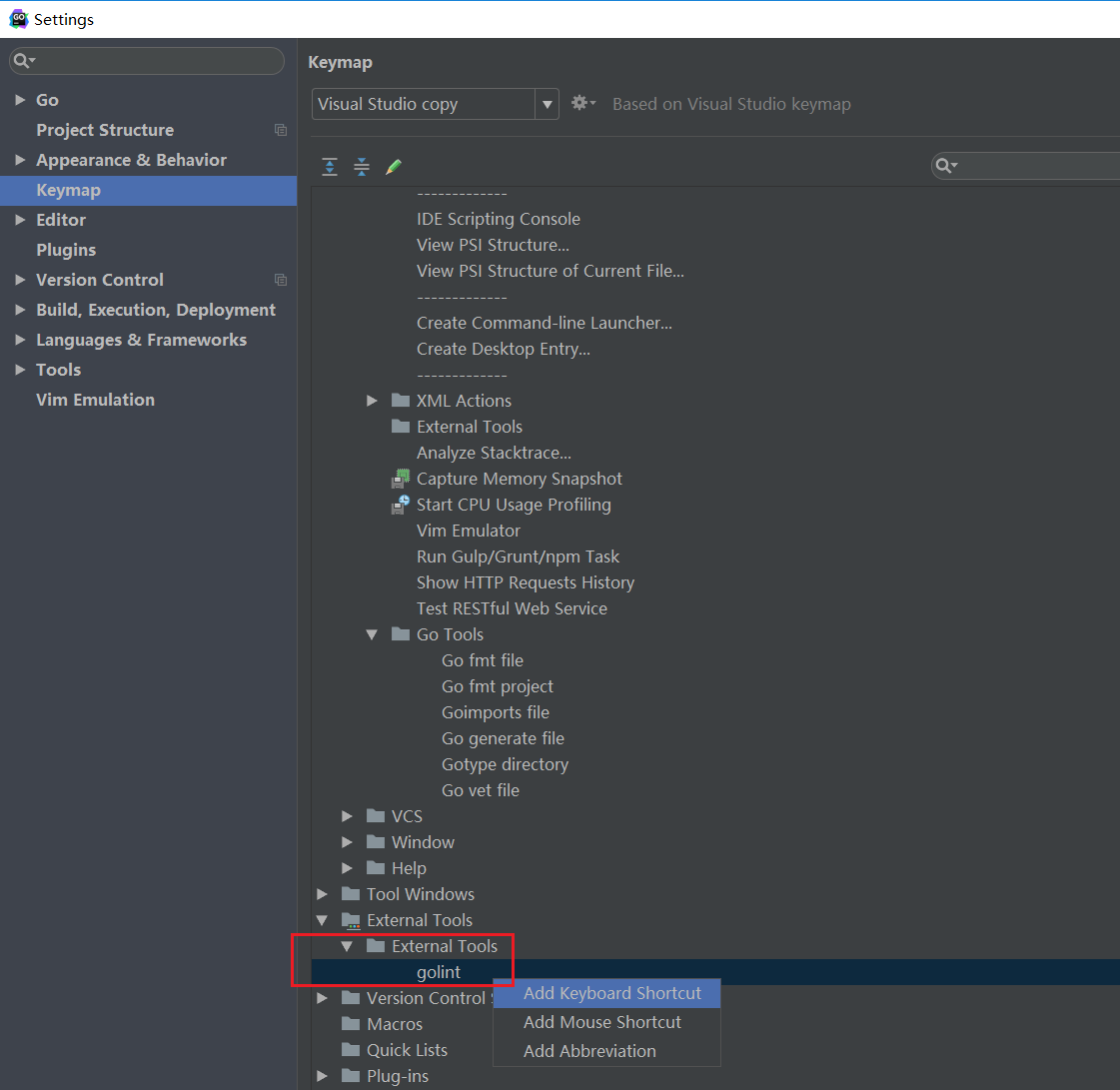Expand Appearance & Behavior settings section
Viewport: 1120px width, 1090px height.
click(20, 160)
